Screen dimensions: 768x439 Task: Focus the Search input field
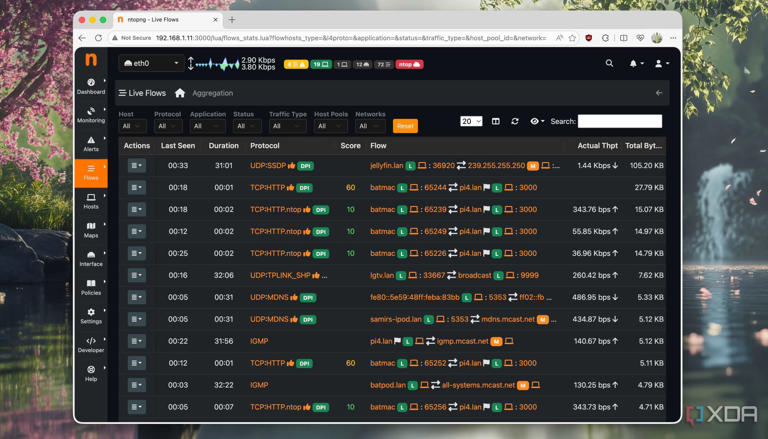(620, 121)
